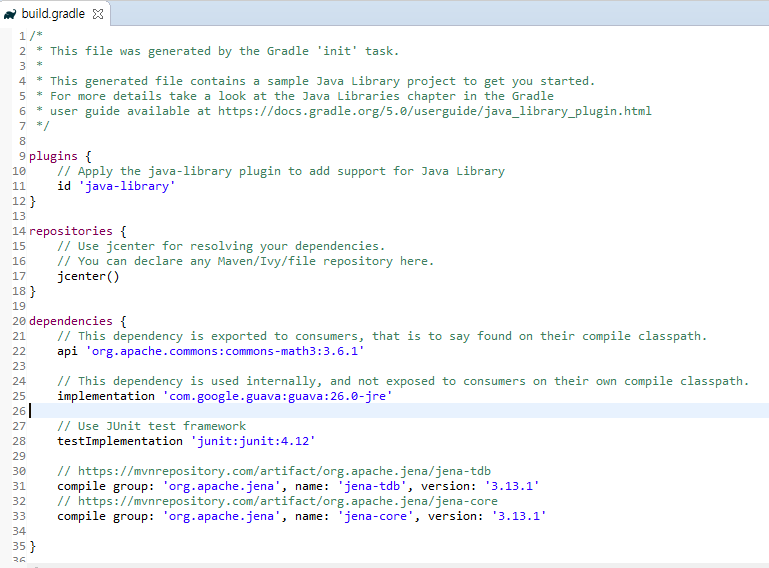769x568 pixels.
Task: Click the 'jena-tdb' name string
Action: [372, 486]
